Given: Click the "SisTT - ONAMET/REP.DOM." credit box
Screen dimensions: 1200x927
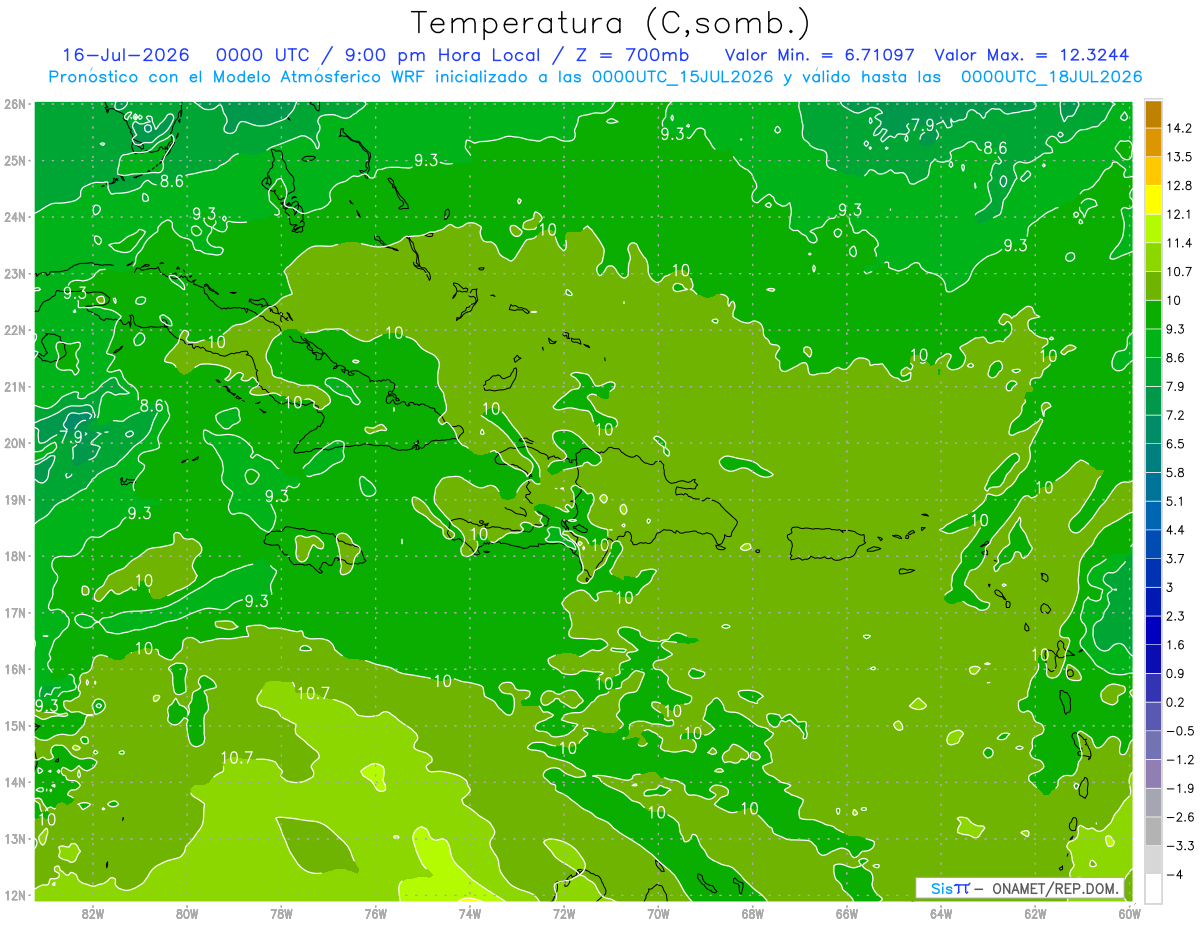Looking at the screenshot, I should [1020, 888].
